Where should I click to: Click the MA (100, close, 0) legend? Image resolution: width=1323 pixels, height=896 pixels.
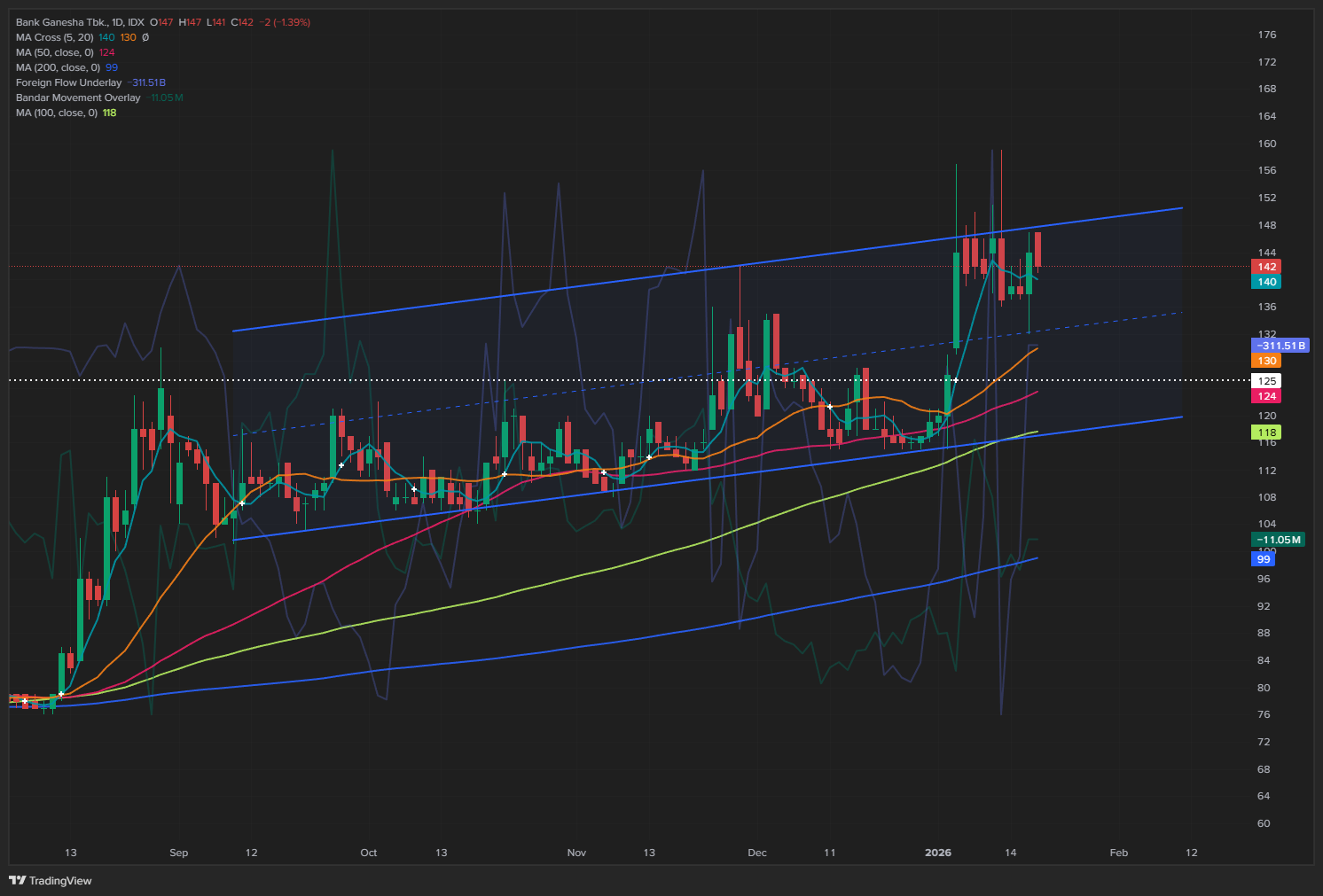click(57, 113)
